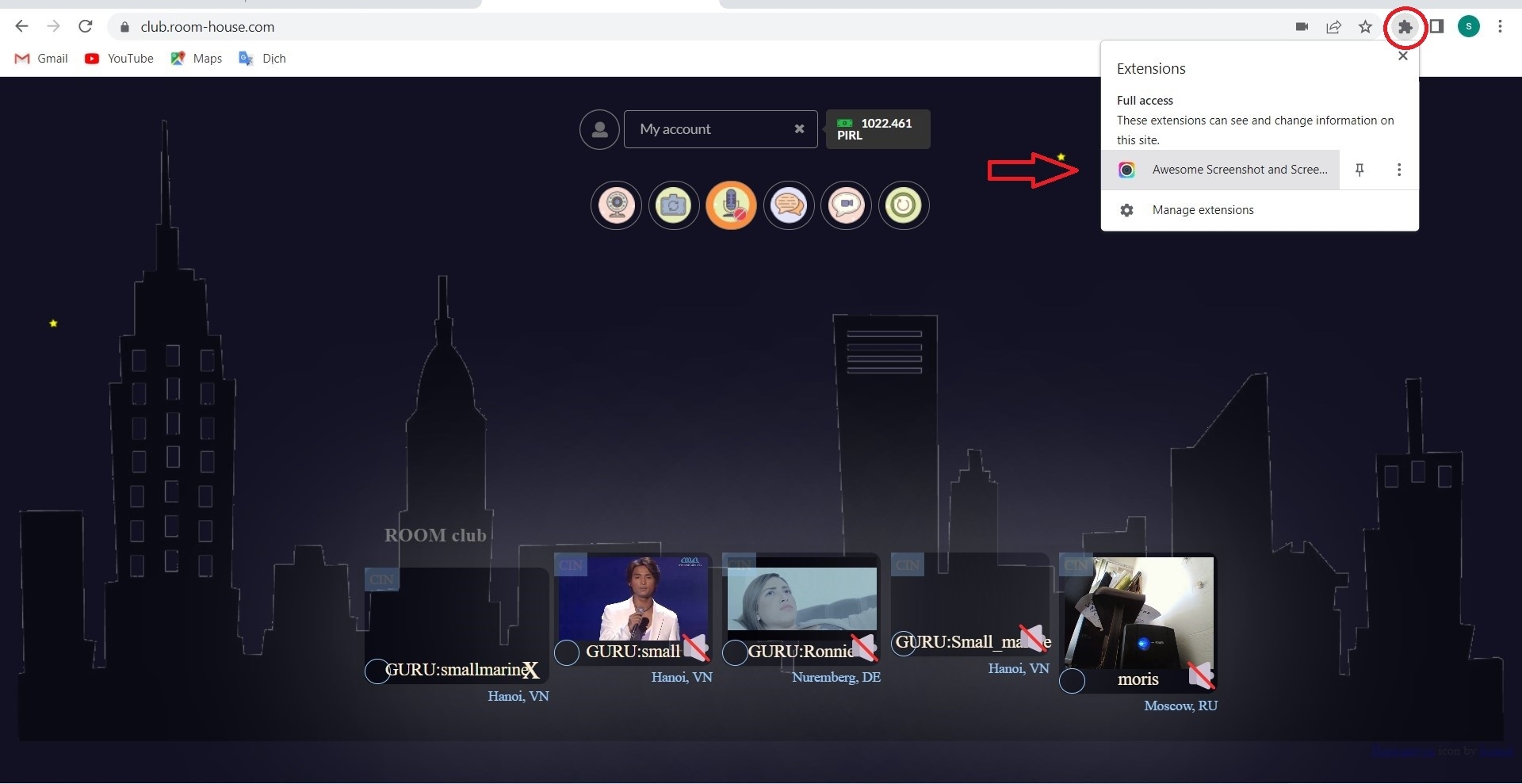Click the green power button icon
Viewport: 1522px width, 784px height.
pos(904,205)
